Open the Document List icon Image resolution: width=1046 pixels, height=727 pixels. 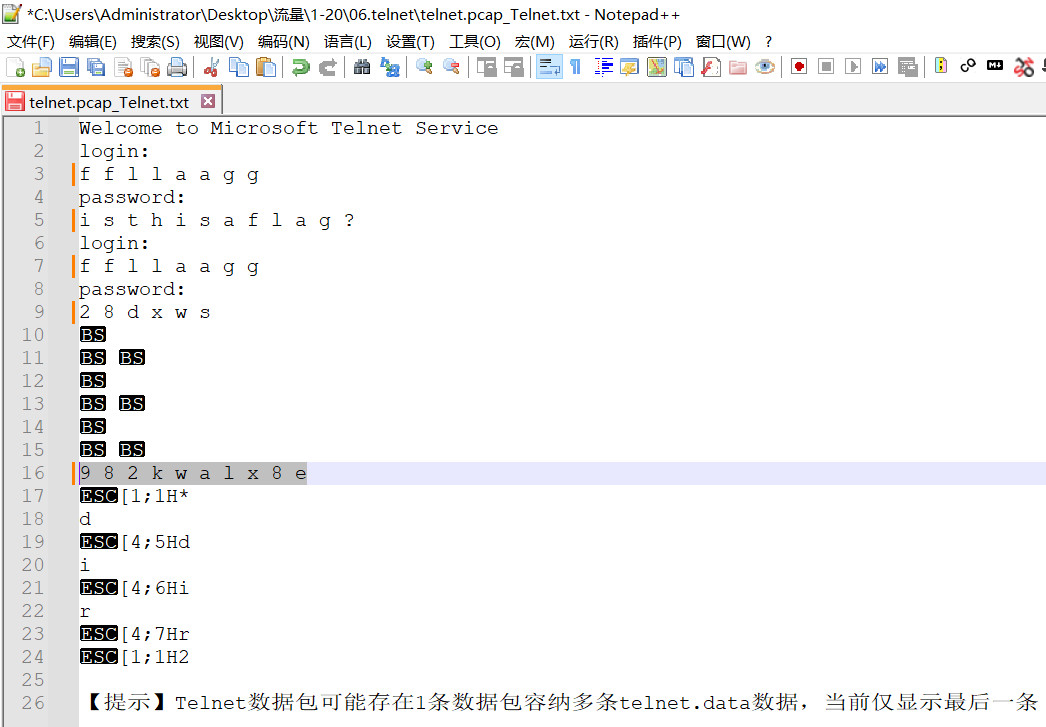684,67
